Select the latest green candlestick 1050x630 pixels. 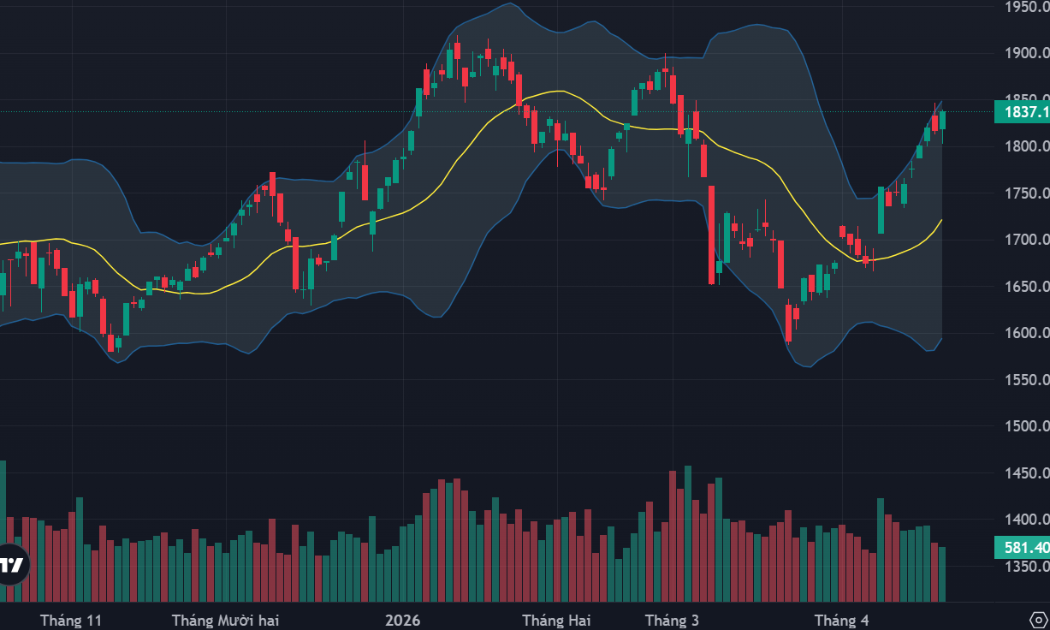pyautogui.click(x=943, y=121)
